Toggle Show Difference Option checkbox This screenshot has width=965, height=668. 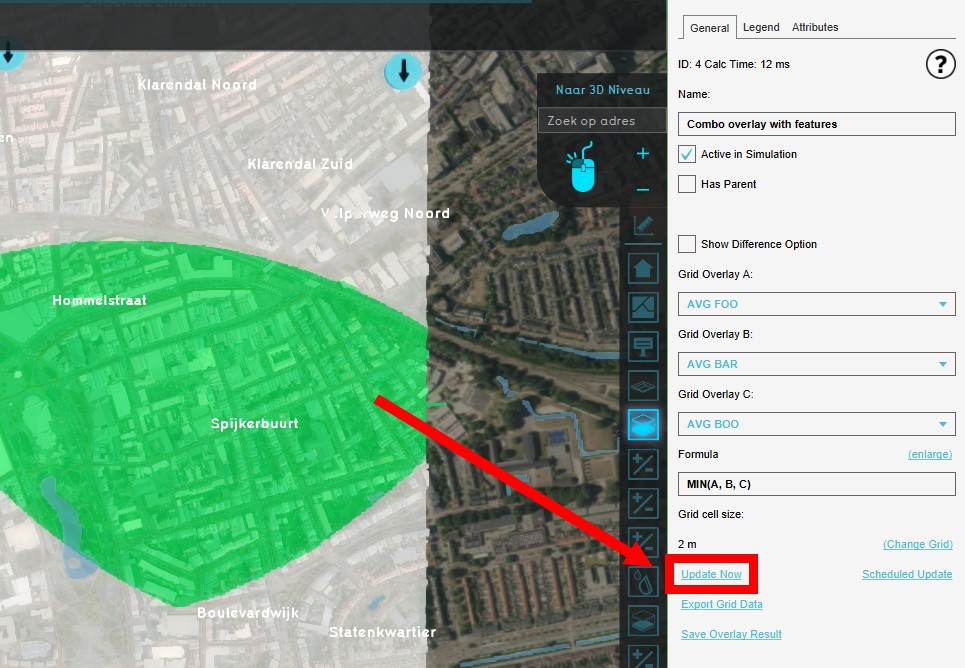pos(687,244)
